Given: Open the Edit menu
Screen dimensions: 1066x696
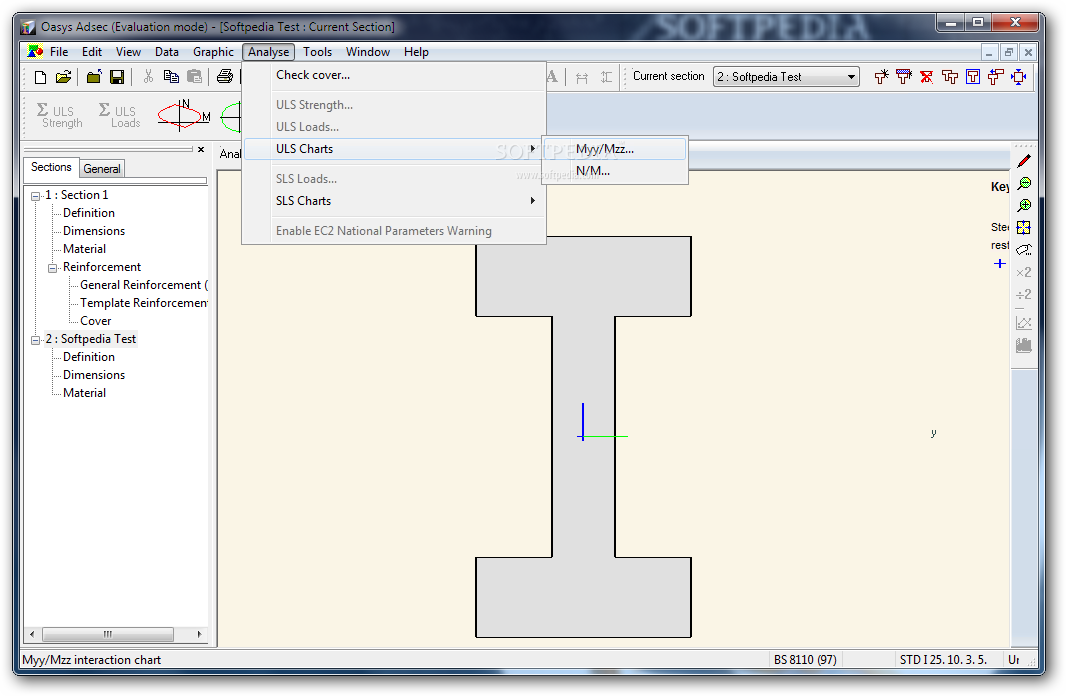Looking at the screenshot, I should click(x=92, y=52).
